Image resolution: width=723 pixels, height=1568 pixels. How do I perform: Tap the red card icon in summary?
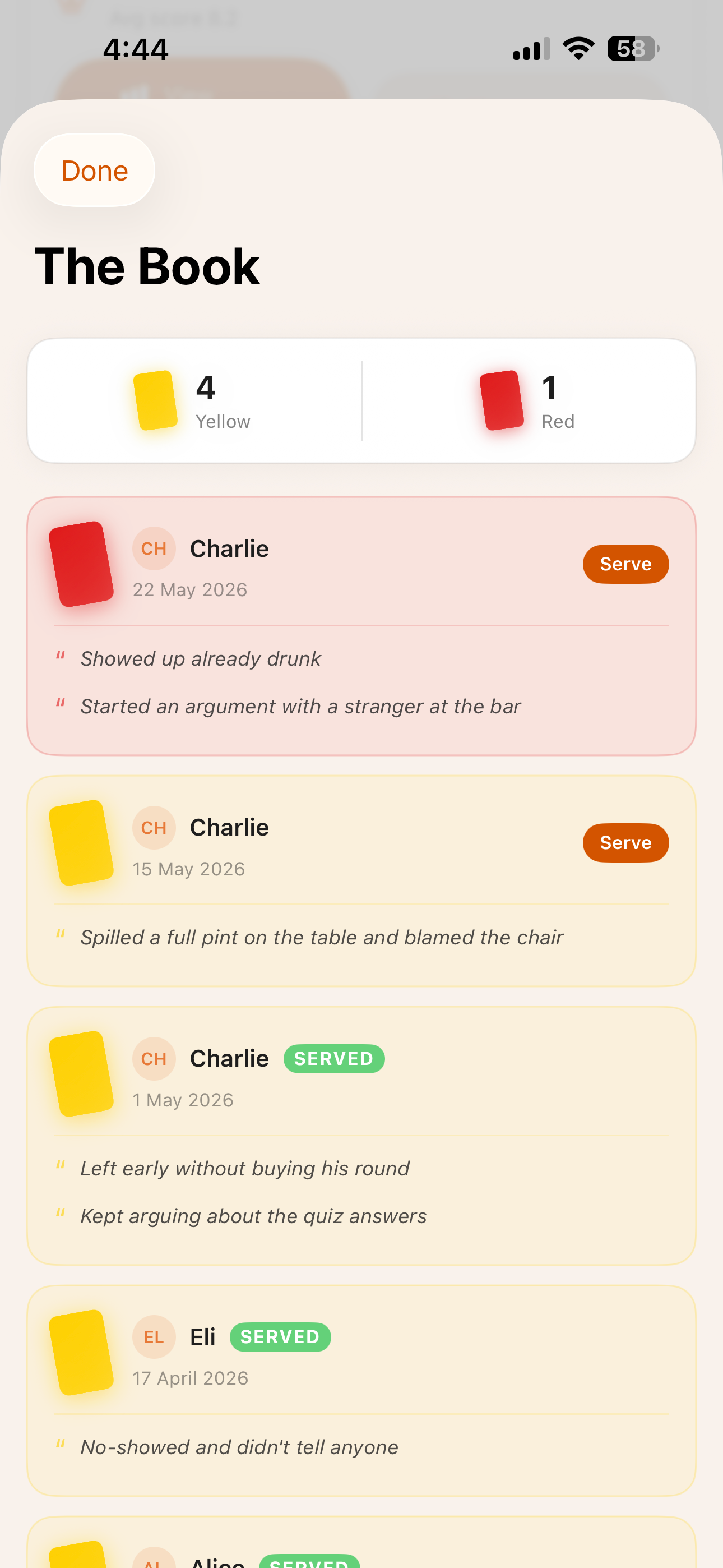[x=502, y=400]
